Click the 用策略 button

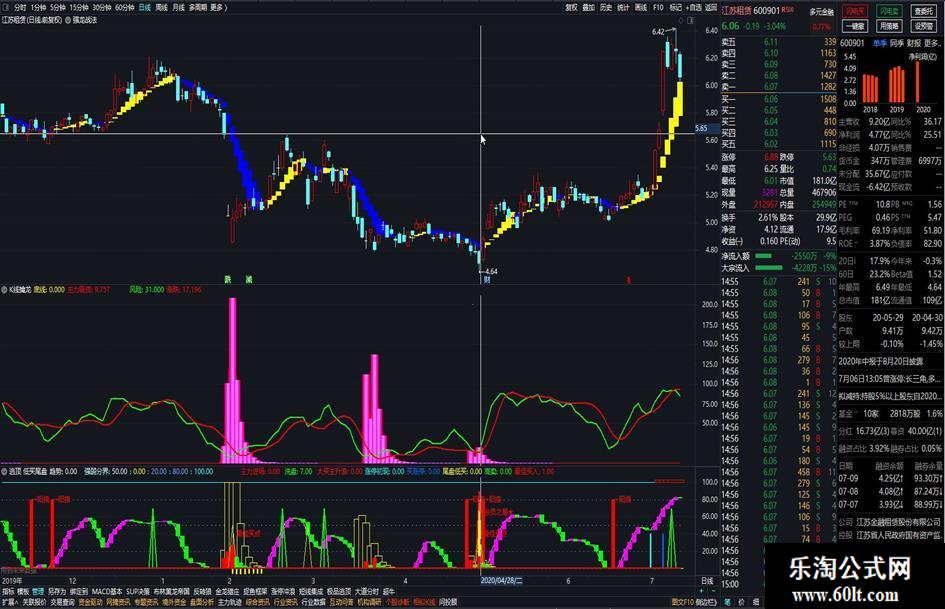point(889,26)
